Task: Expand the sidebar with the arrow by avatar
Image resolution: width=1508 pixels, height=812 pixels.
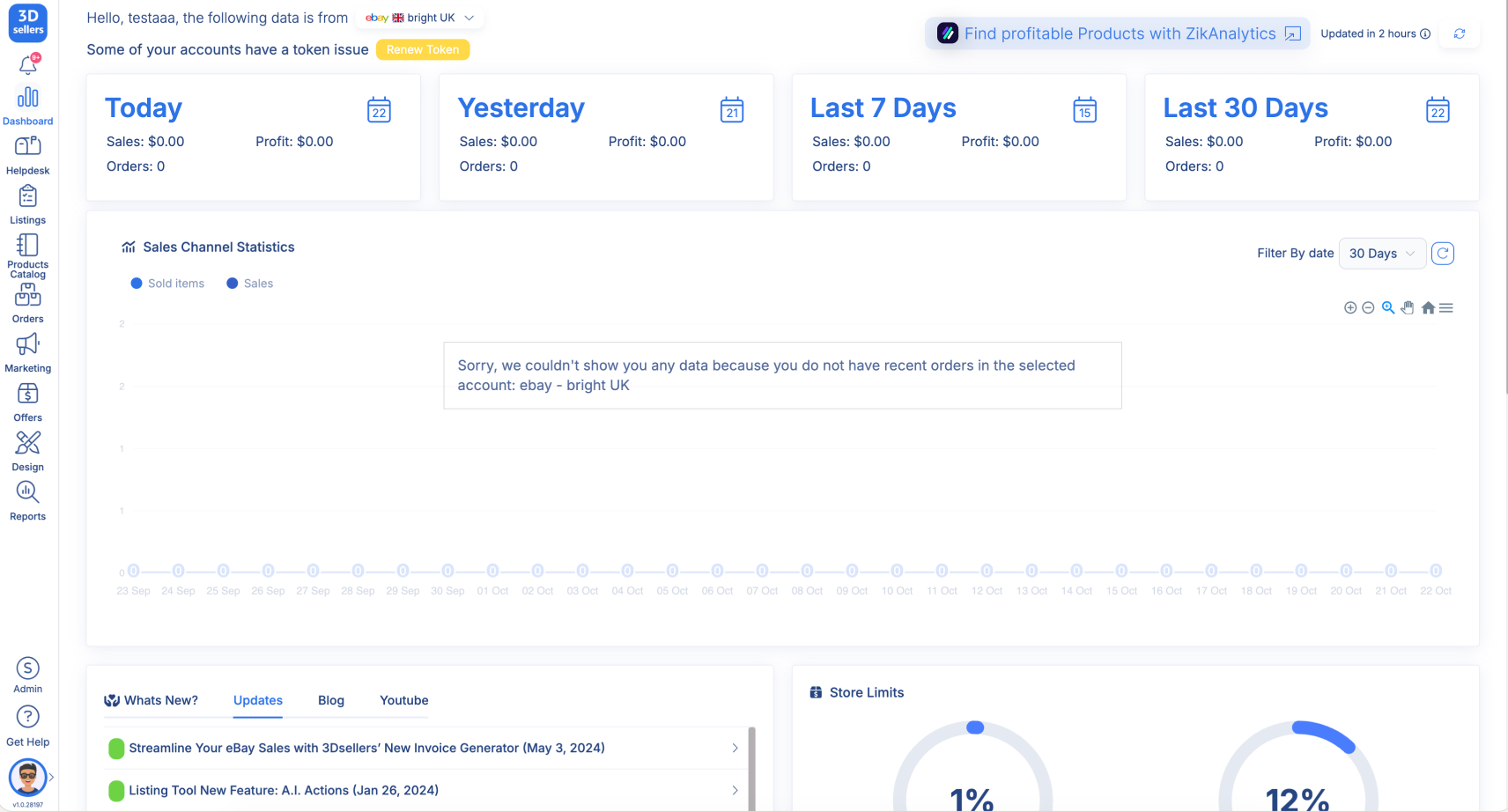Action: (x=51, y=777)
